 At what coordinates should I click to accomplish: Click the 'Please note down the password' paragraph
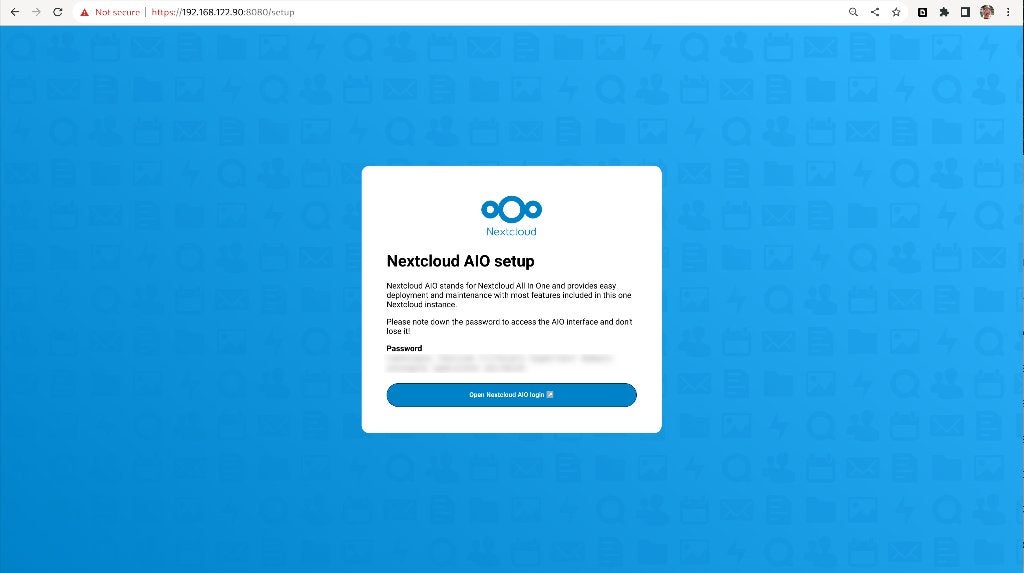click(509, 326)
